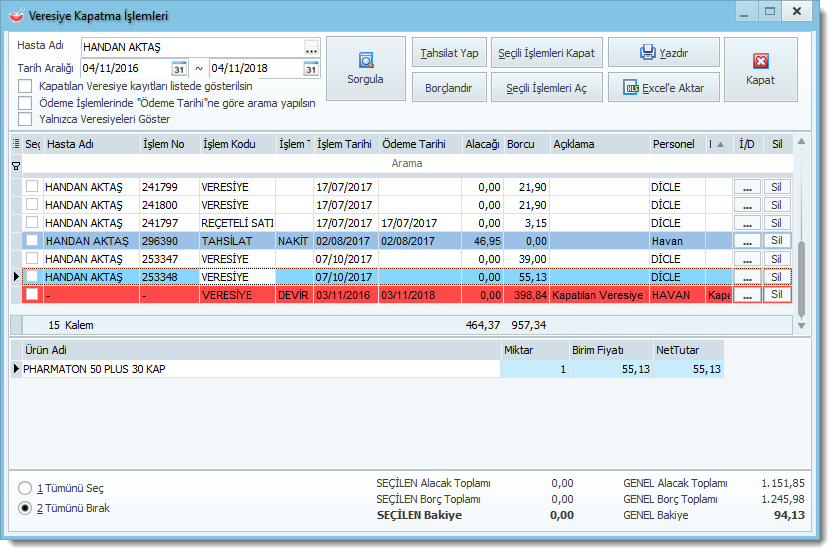Click the grid scrollbar down arrow
The height and width of the screenshot is (555, 835).
801,325
